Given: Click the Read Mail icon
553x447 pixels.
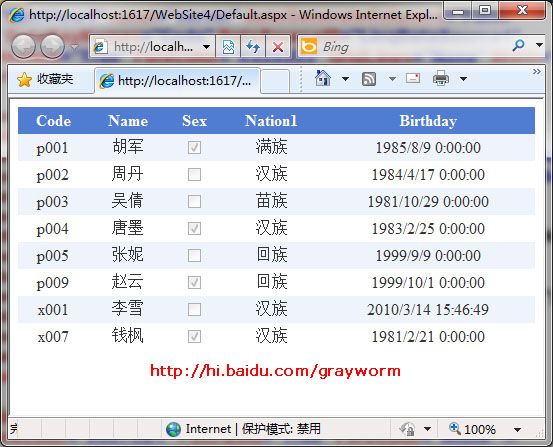Looking at the screenshot, I should coord(413,78).
